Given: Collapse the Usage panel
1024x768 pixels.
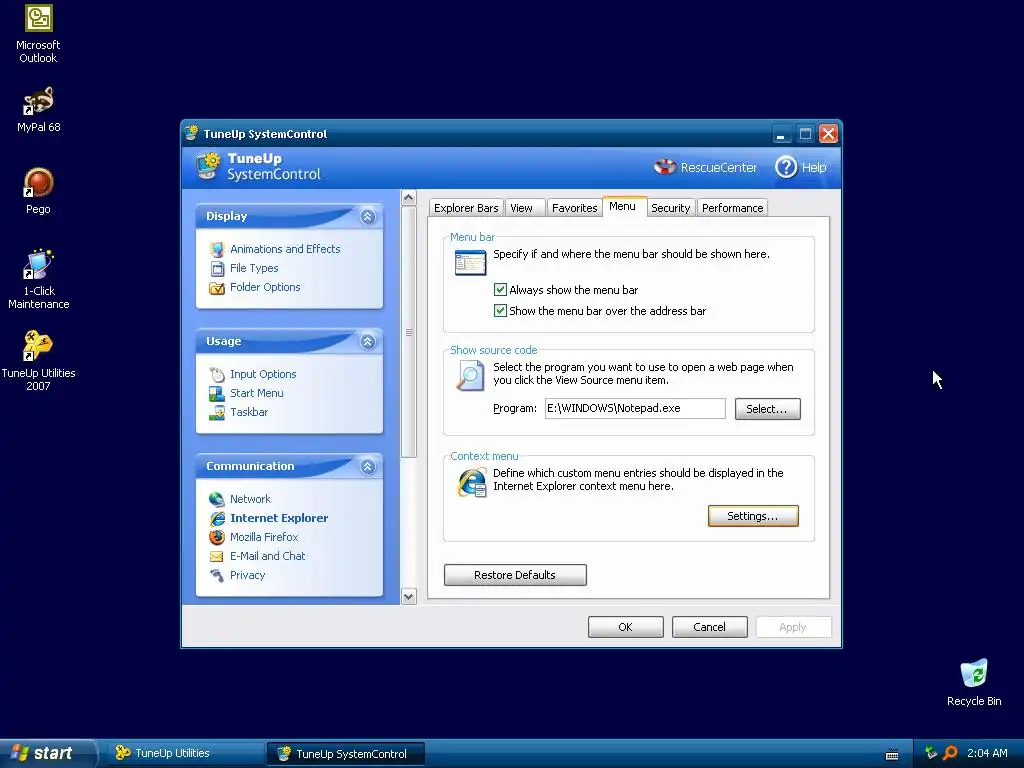Looking at the screenshot, I should (x=368, y=341).
